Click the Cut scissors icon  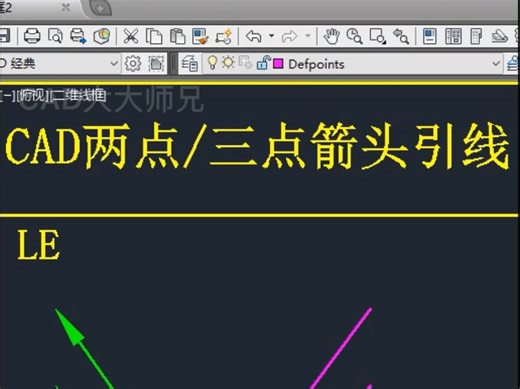[x=131, y=36]
